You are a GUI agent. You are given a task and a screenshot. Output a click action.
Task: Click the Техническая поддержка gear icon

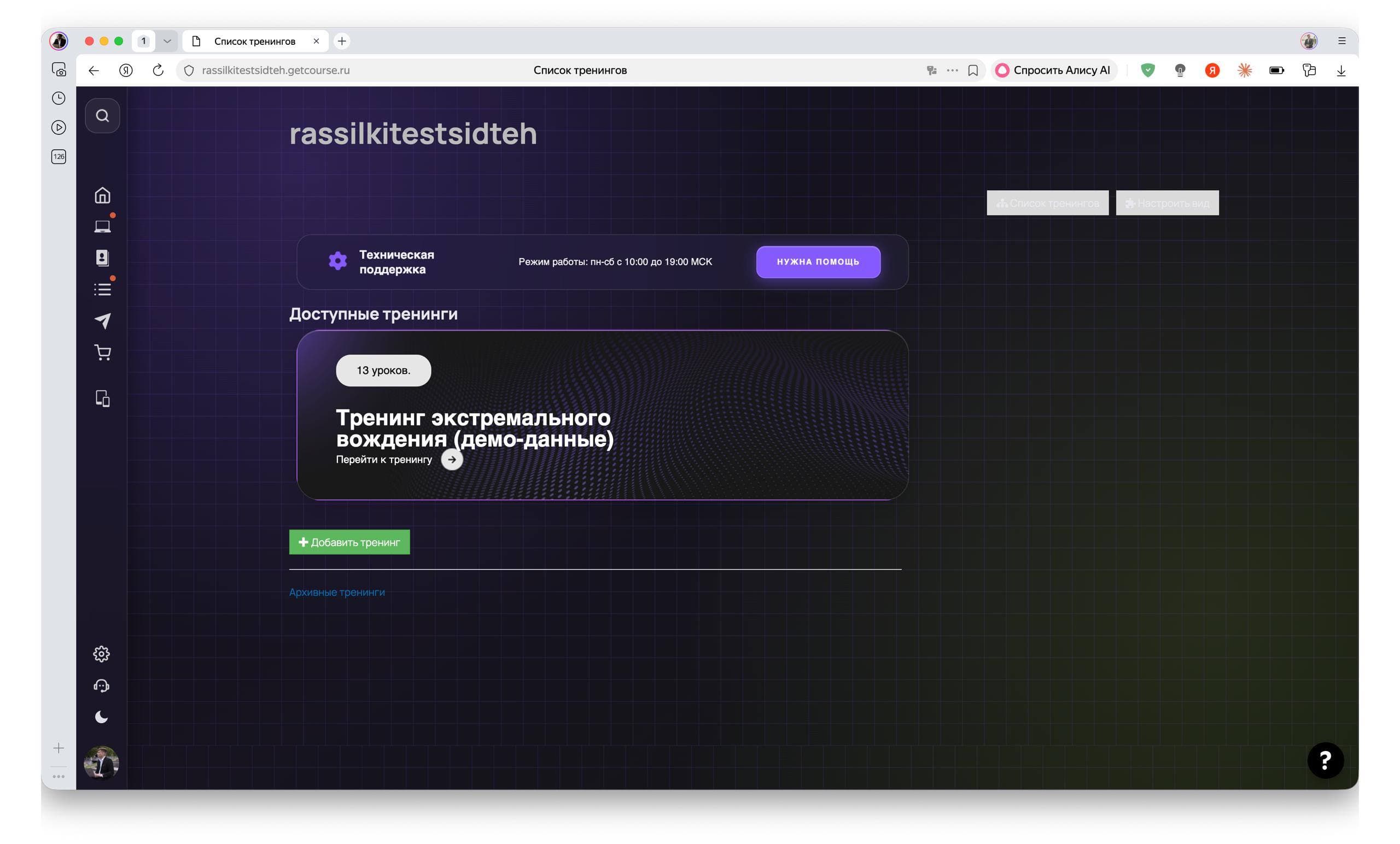(337, 261)
